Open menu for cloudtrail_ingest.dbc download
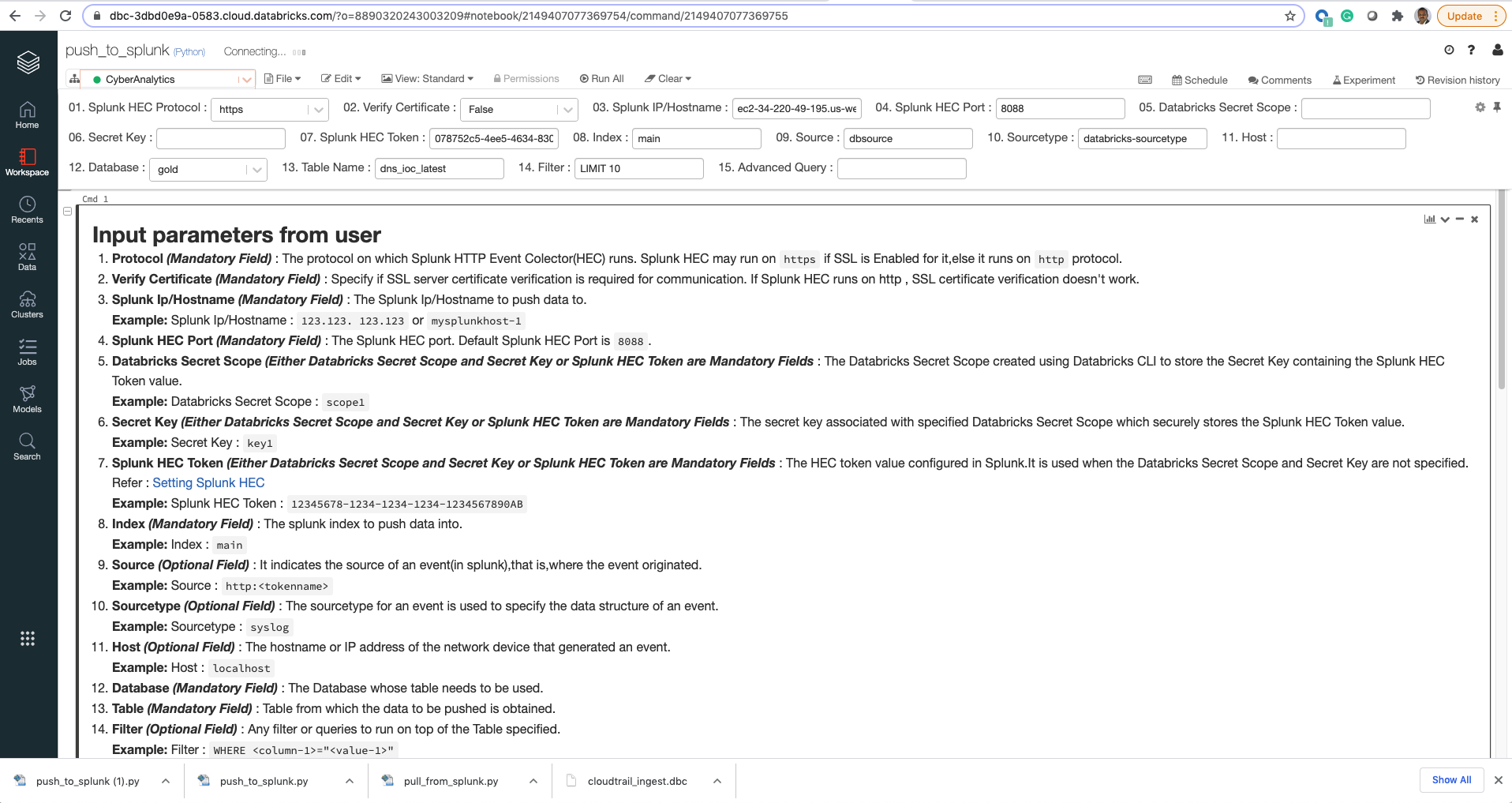 [x=717, y=781]
